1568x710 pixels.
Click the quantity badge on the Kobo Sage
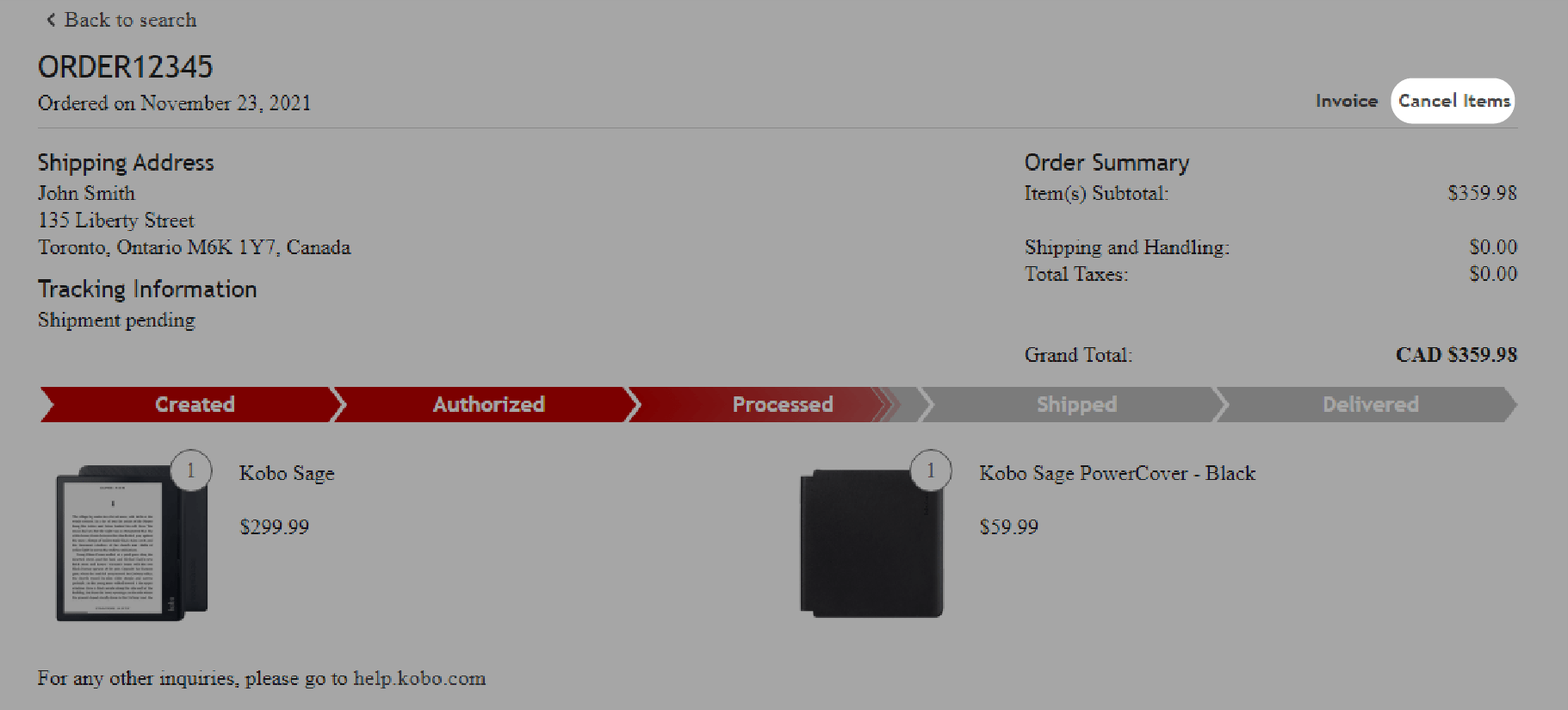pyautogui.click(x=191, y=470)
